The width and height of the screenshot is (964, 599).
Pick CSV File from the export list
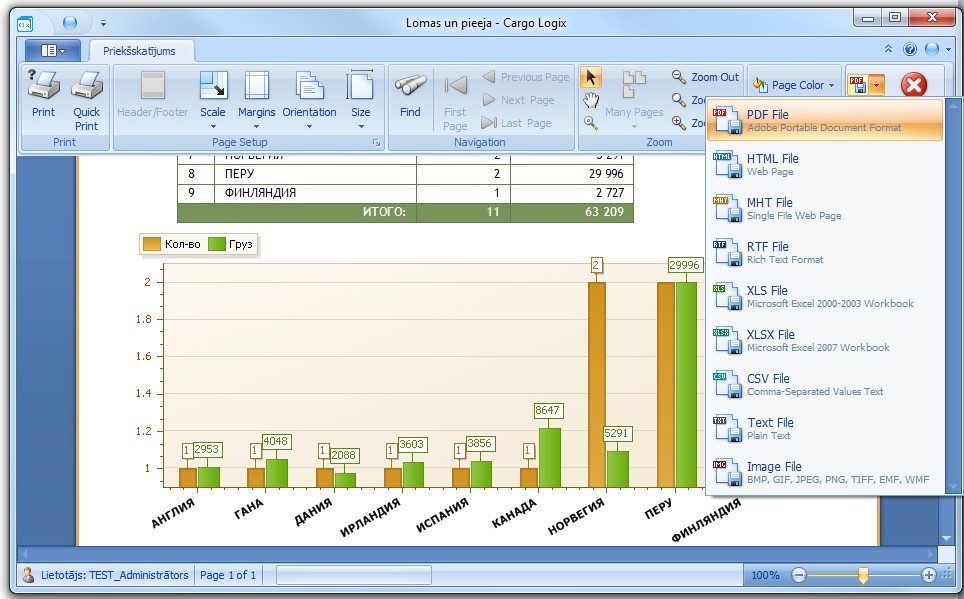coord(825,384)
